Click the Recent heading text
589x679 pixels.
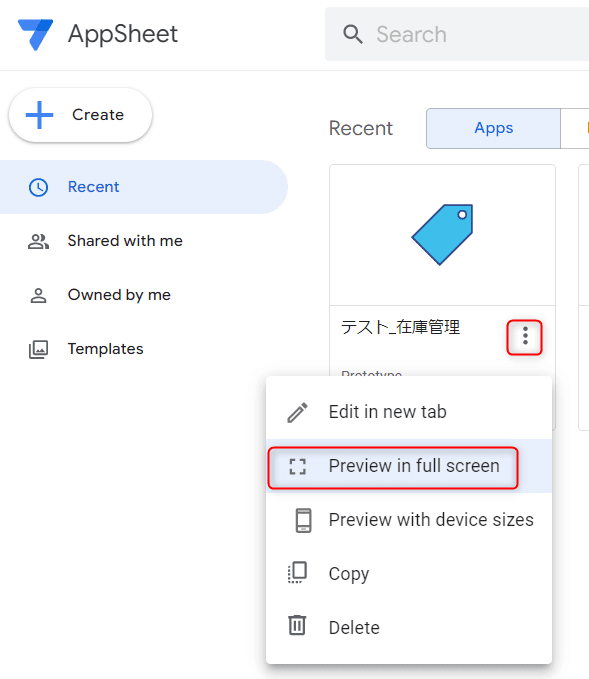[x=361, y=129]
